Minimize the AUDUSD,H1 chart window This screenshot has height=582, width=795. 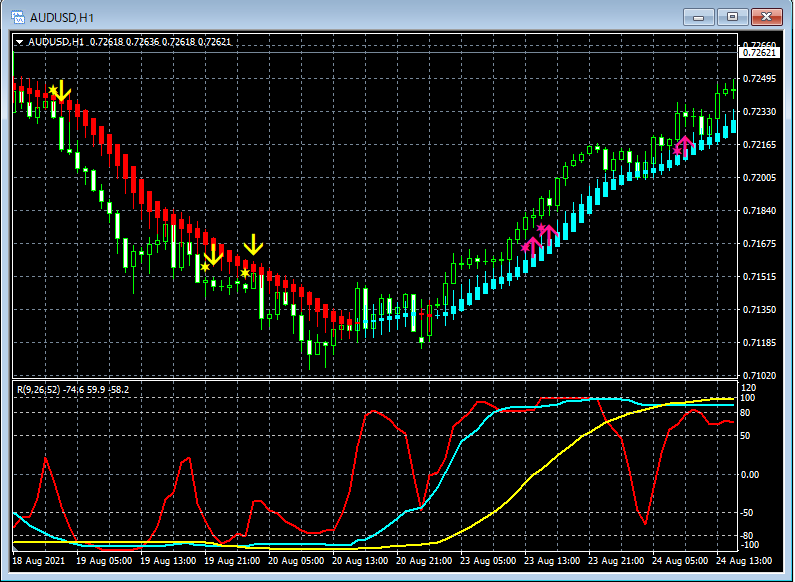tap(701, 17)
